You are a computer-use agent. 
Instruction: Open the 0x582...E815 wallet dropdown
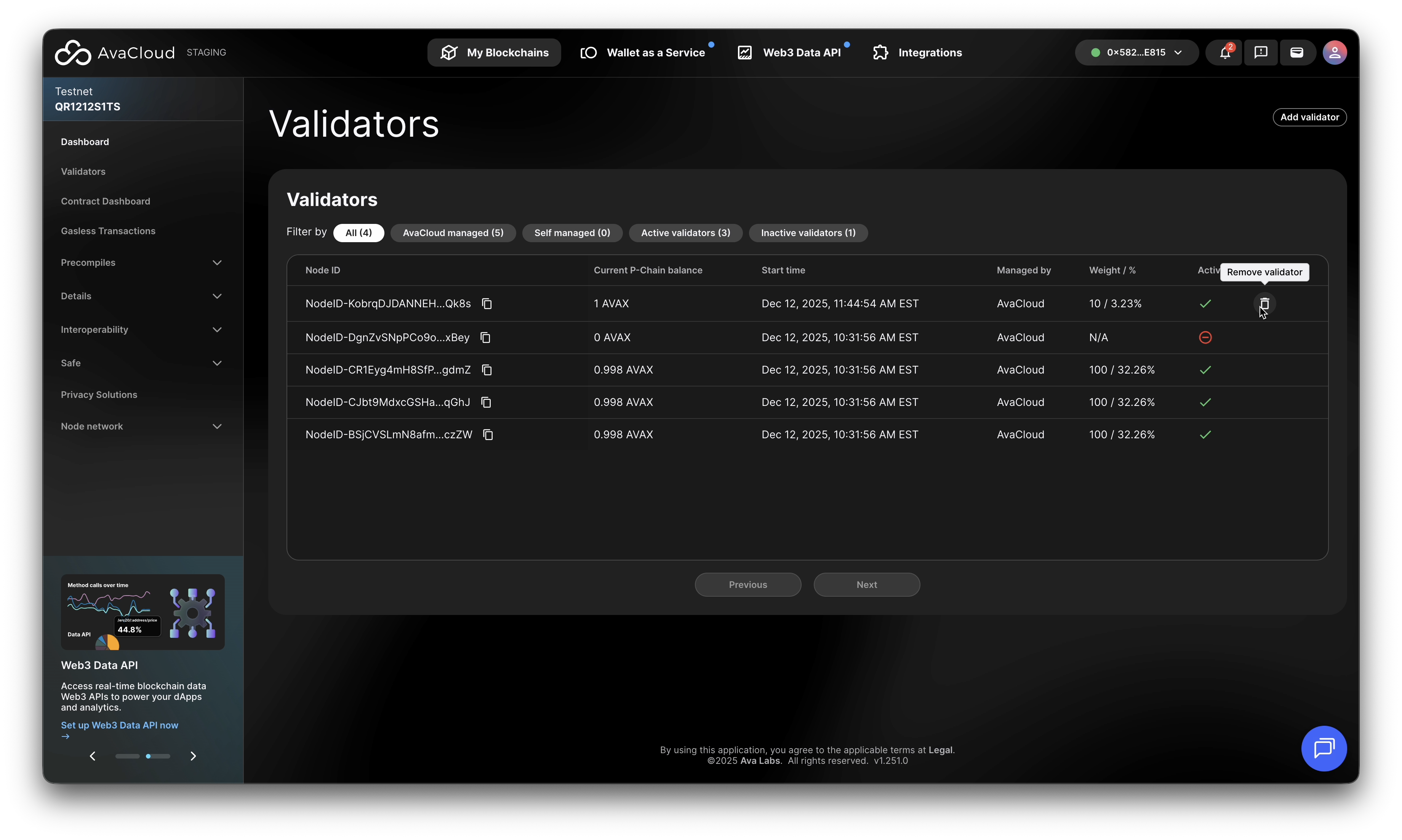tap(1136, 53)
